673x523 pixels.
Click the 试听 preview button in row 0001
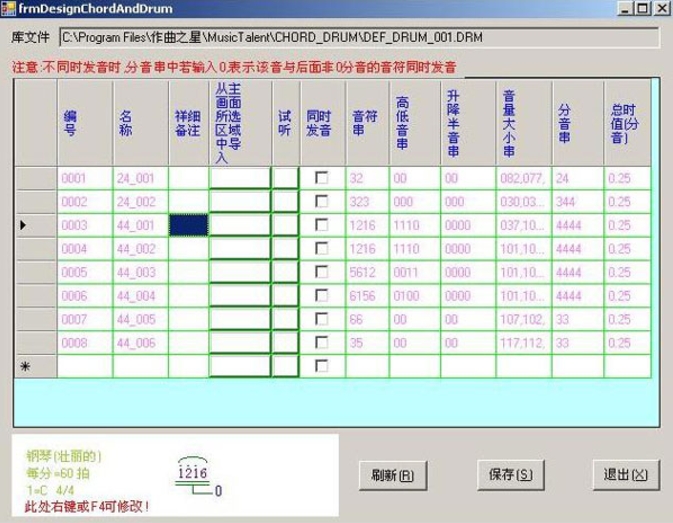285,178
